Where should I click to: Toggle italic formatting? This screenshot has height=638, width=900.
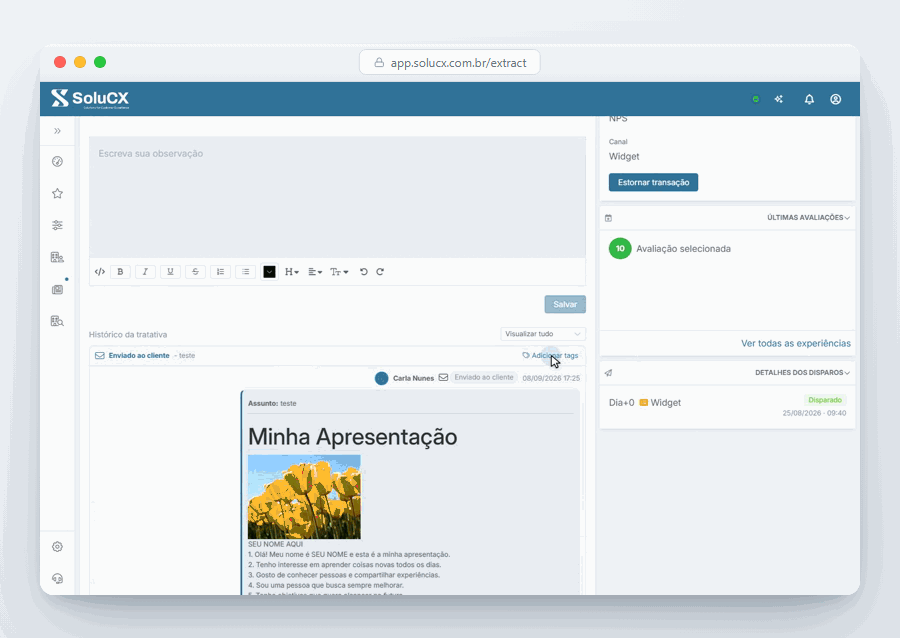[145, 272]
